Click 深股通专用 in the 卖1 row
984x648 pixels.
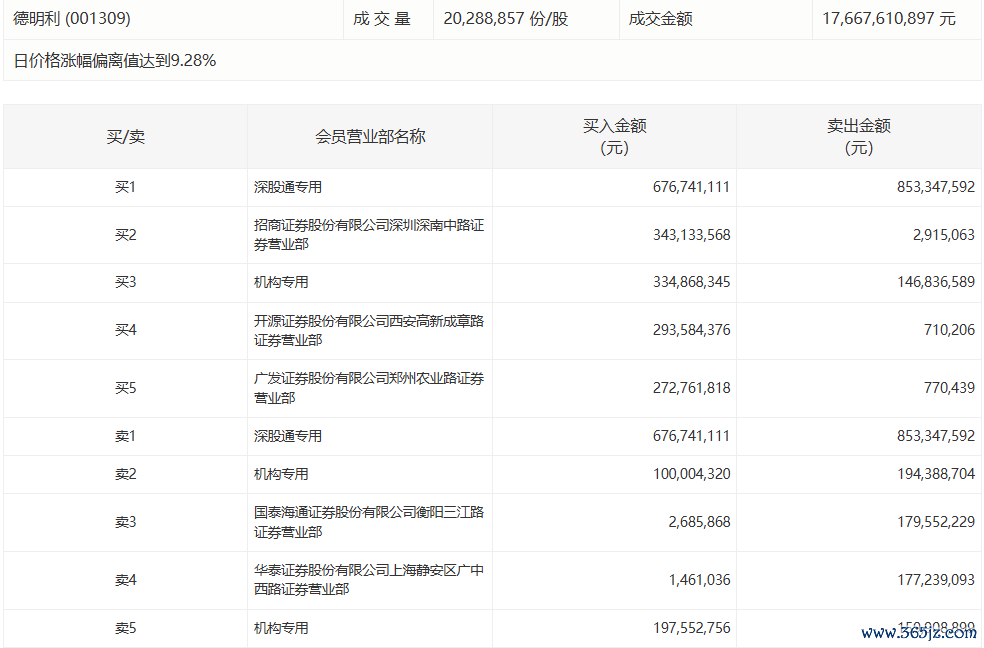click(x=287, y=436)
